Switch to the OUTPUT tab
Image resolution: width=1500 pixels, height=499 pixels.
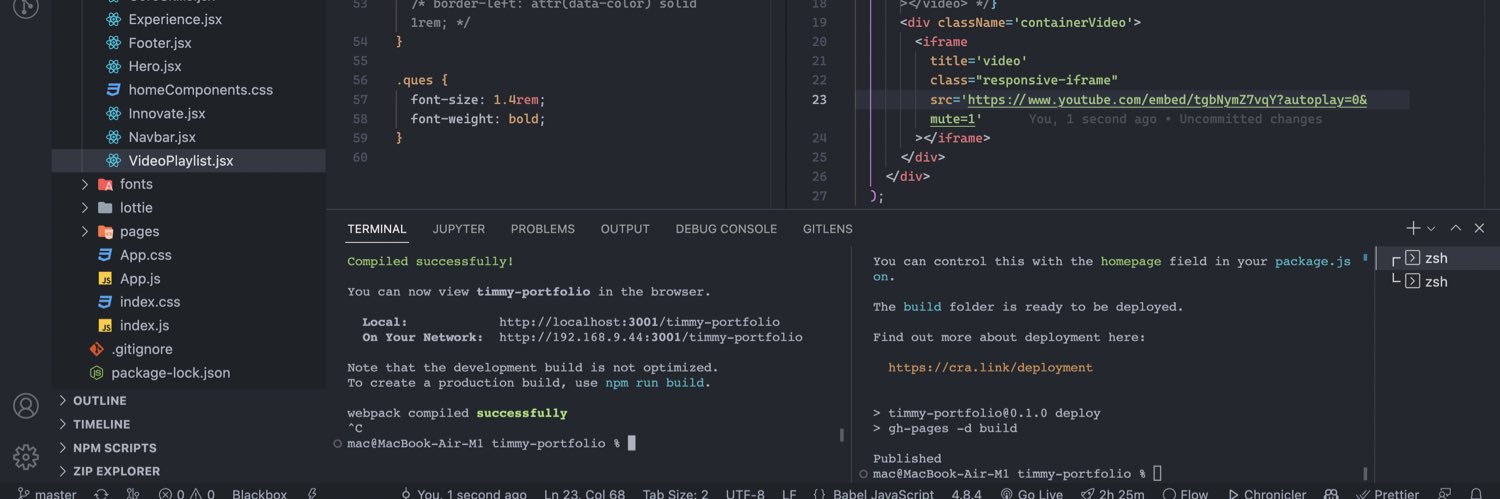pos(625,229)
